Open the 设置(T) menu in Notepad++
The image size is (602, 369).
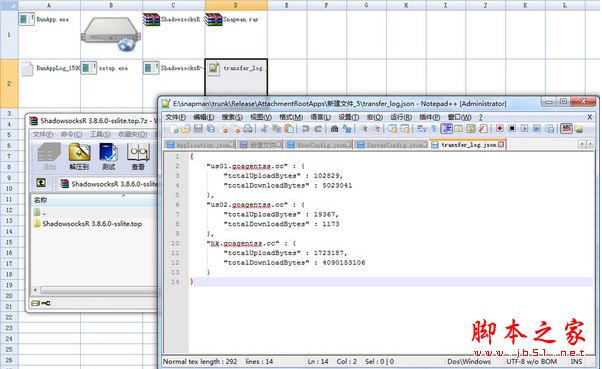(x=349, y=117)
